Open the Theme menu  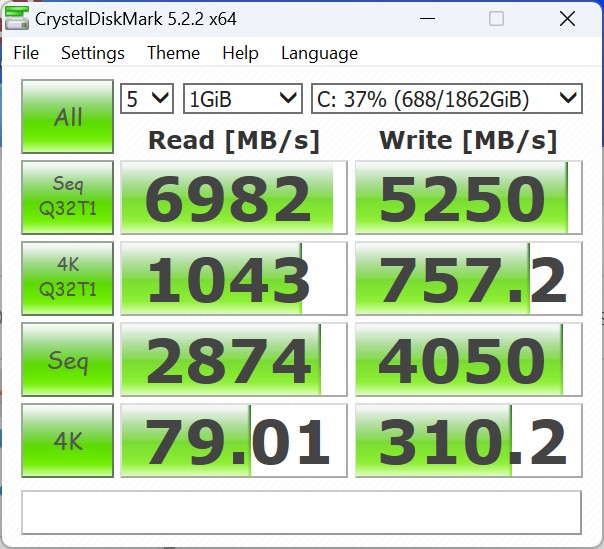click(x=173, y=53)
